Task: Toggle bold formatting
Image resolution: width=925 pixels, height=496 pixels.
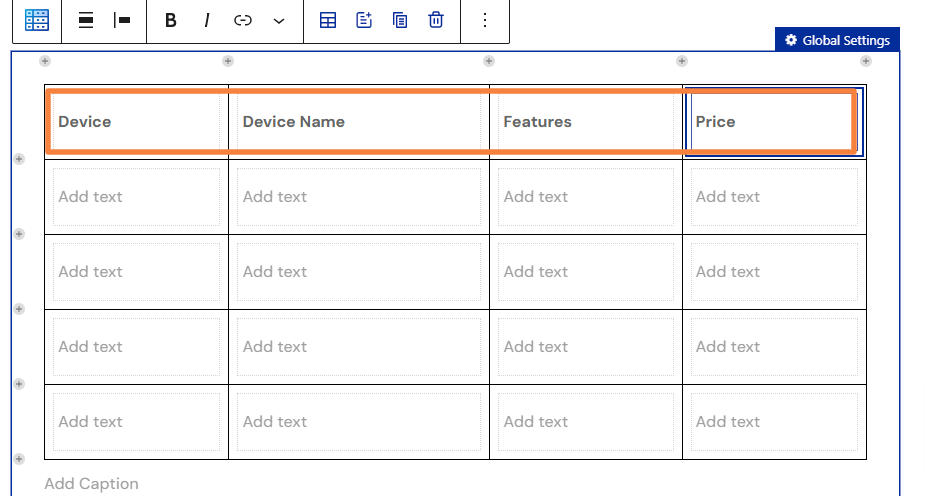Action: coord(170,21)
